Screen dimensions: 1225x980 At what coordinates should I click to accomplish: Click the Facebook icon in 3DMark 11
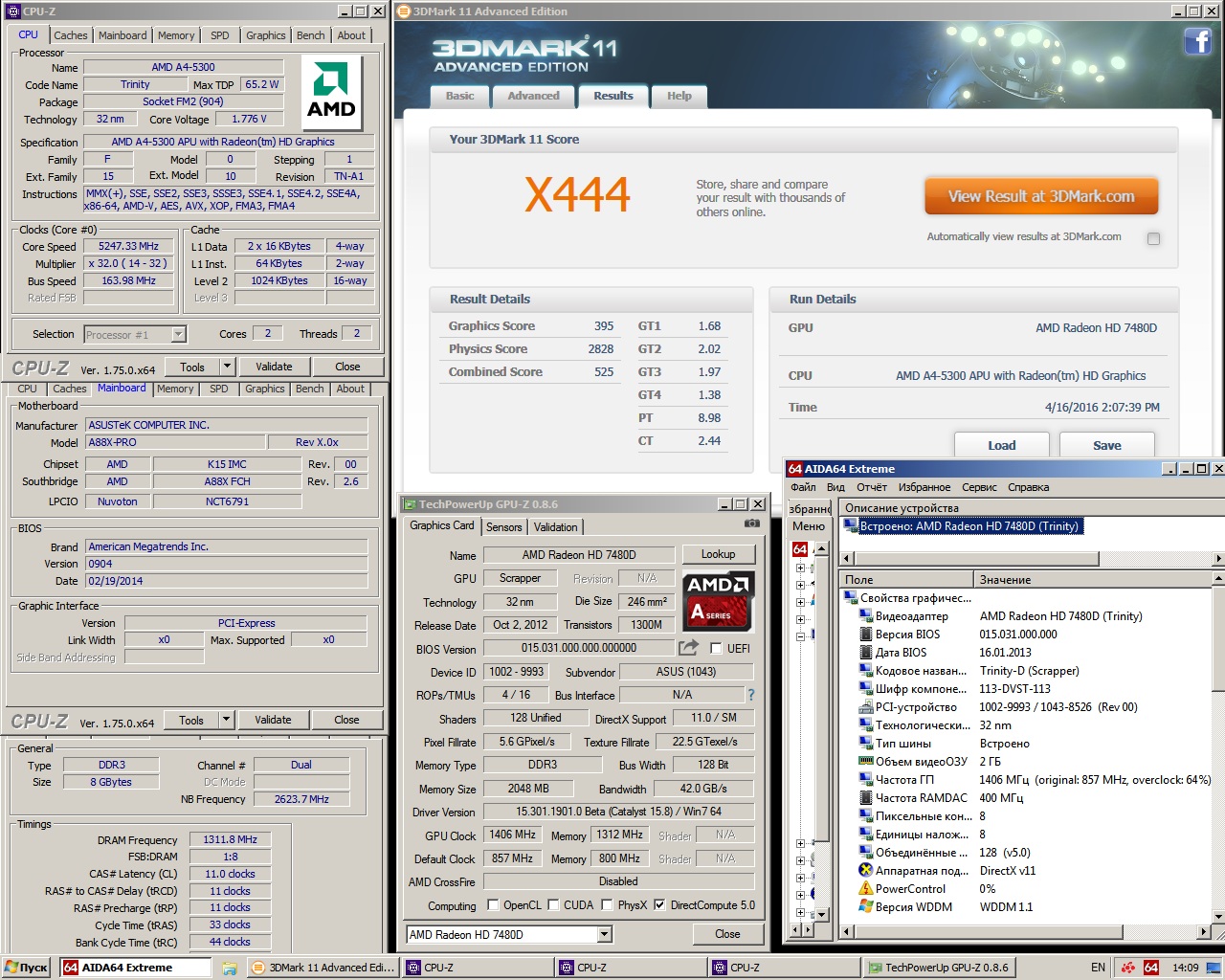[x=1197, y=41]
